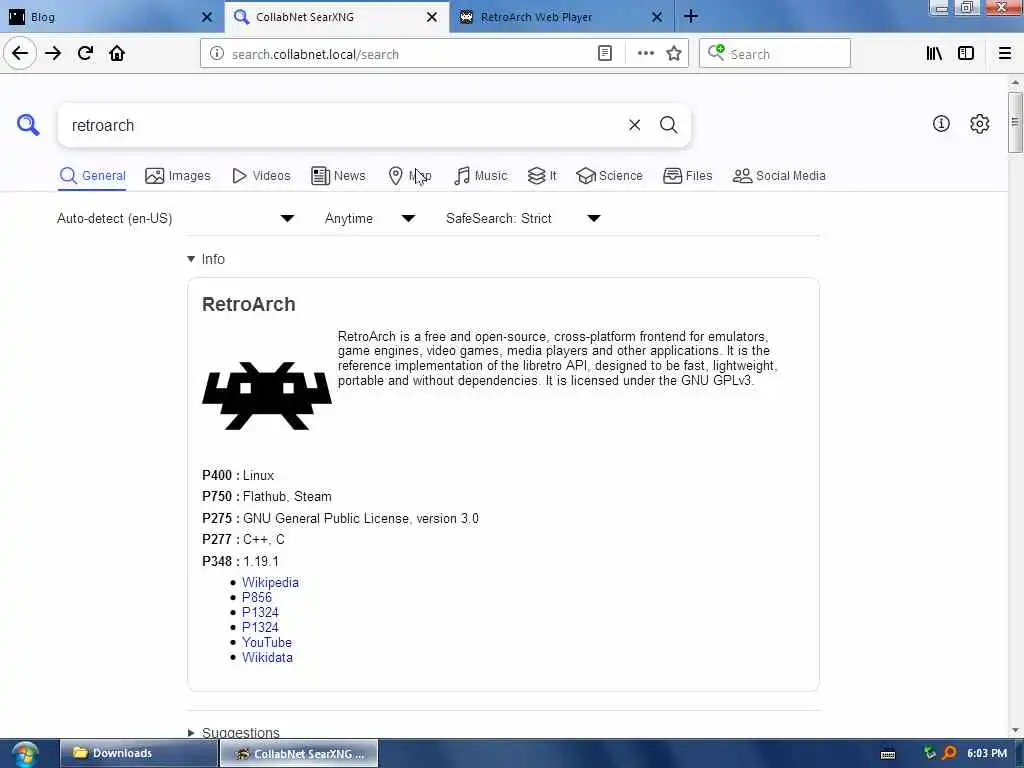Click the orange magnifier tray icon
This screenshot has height=768, width=1024.
click(x=950, y=753)
